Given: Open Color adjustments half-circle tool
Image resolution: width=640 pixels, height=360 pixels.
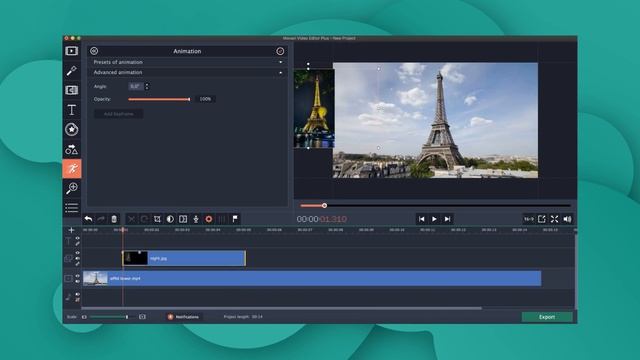Looking at the screenshot, I should point(170,219).
